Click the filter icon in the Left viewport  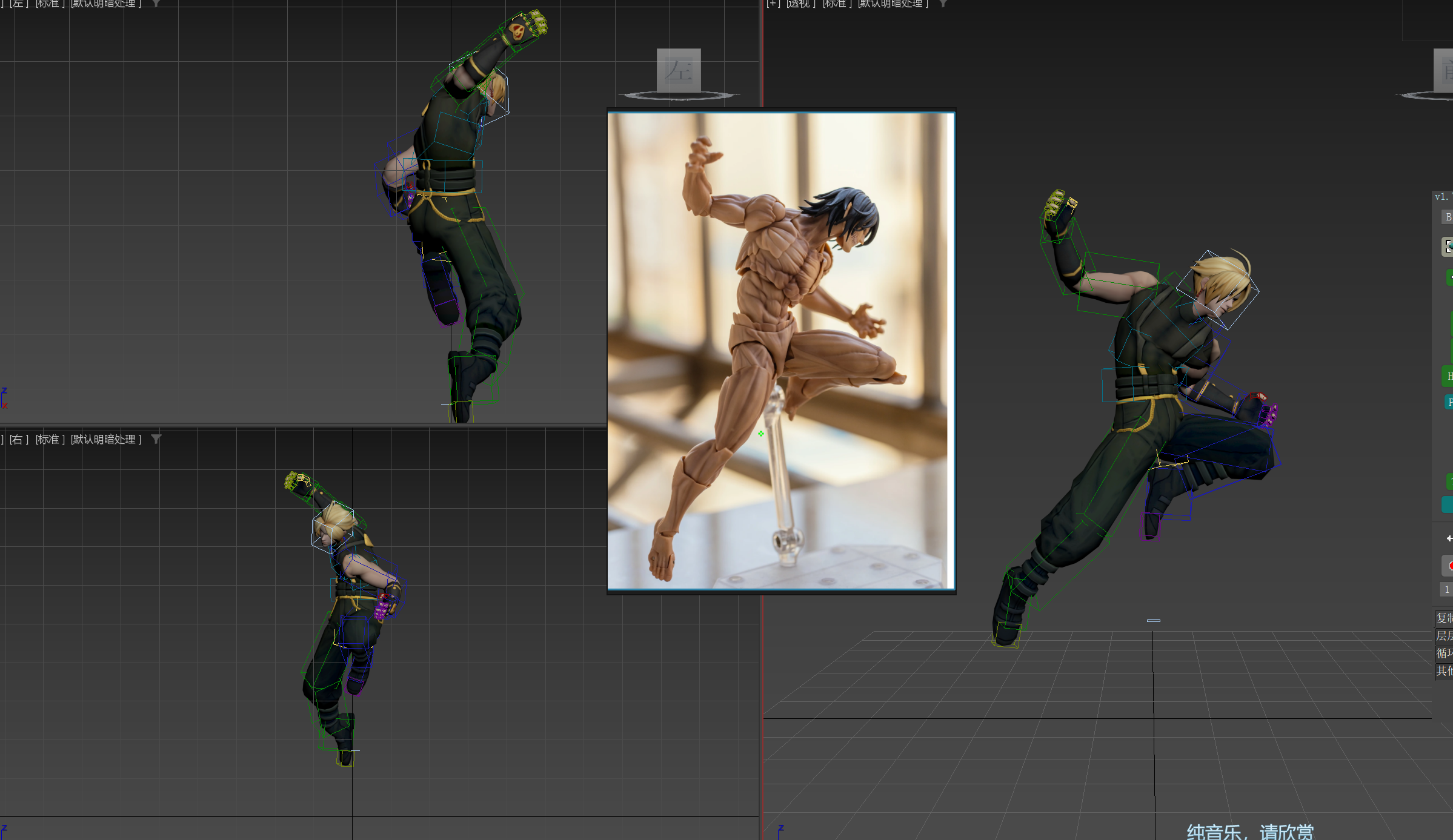[x=156, y=3]
